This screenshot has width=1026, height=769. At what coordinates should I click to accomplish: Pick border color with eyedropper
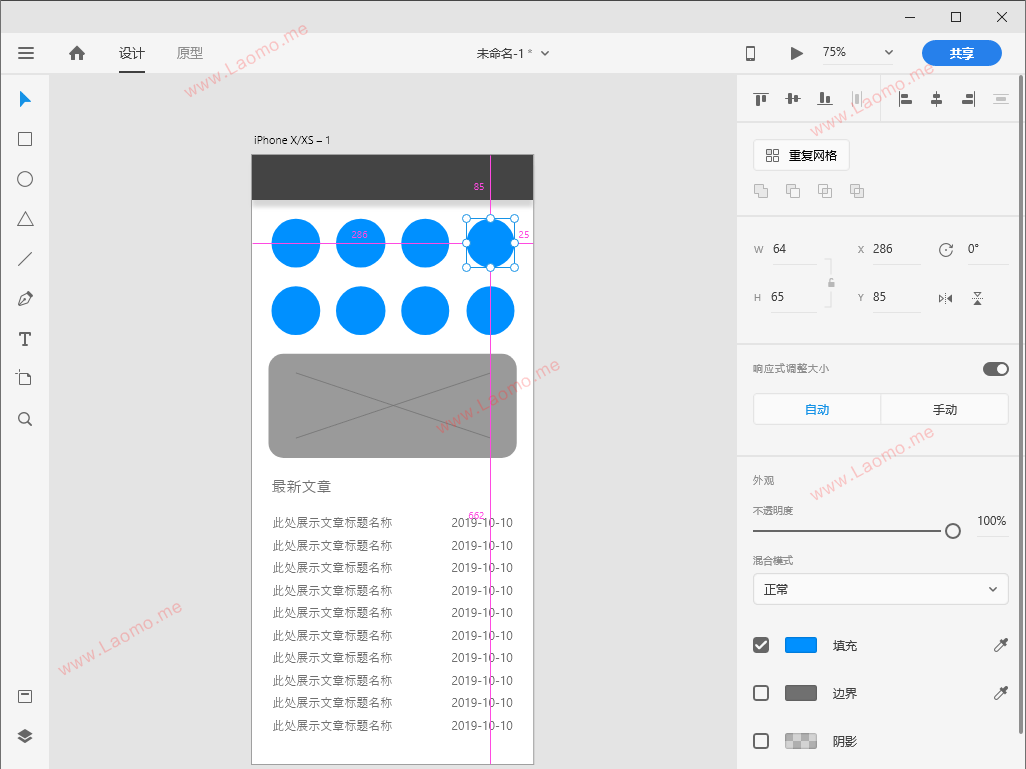click(1000, 693)
